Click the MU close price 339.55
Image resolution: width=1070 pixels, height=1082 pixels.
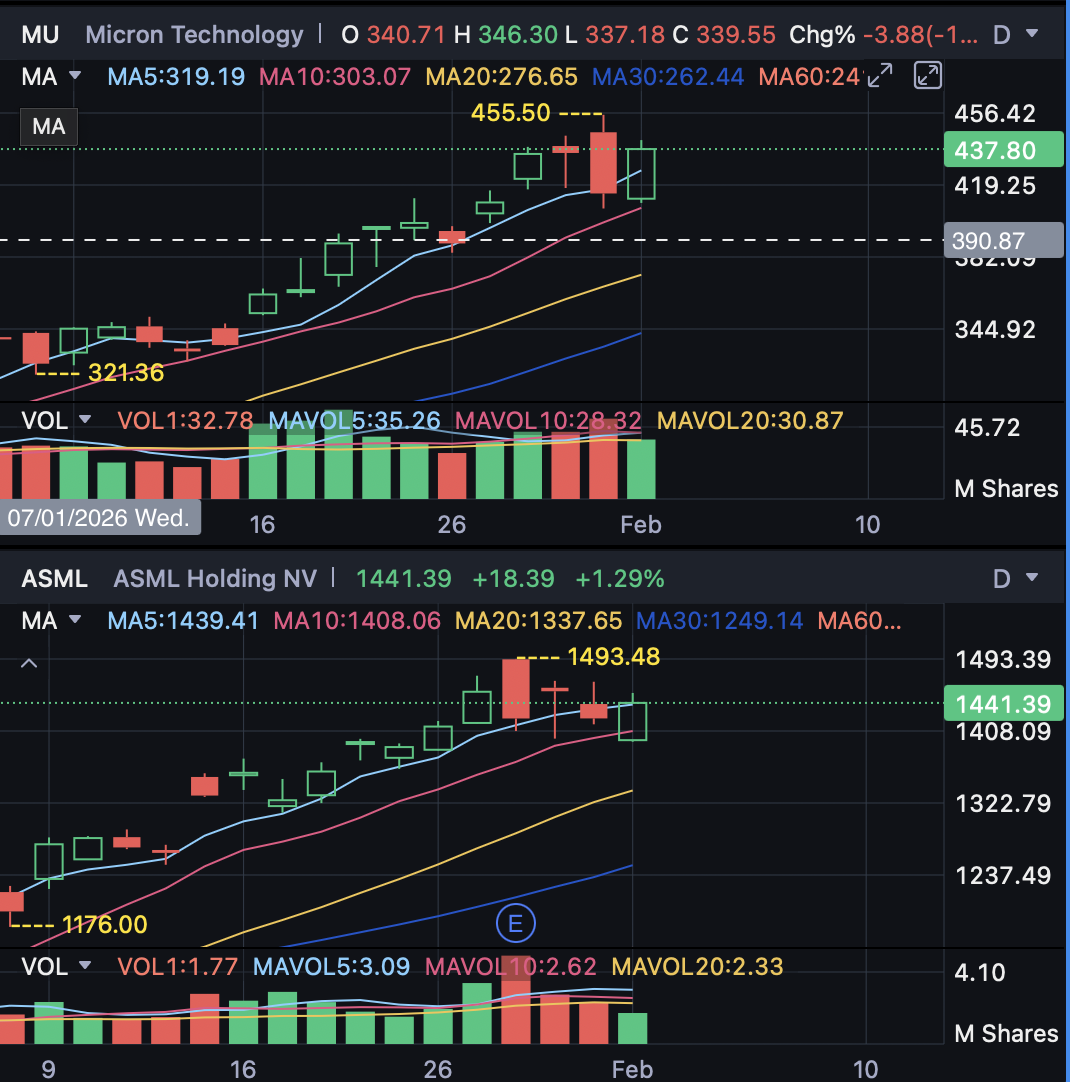[x=735, y=35]
